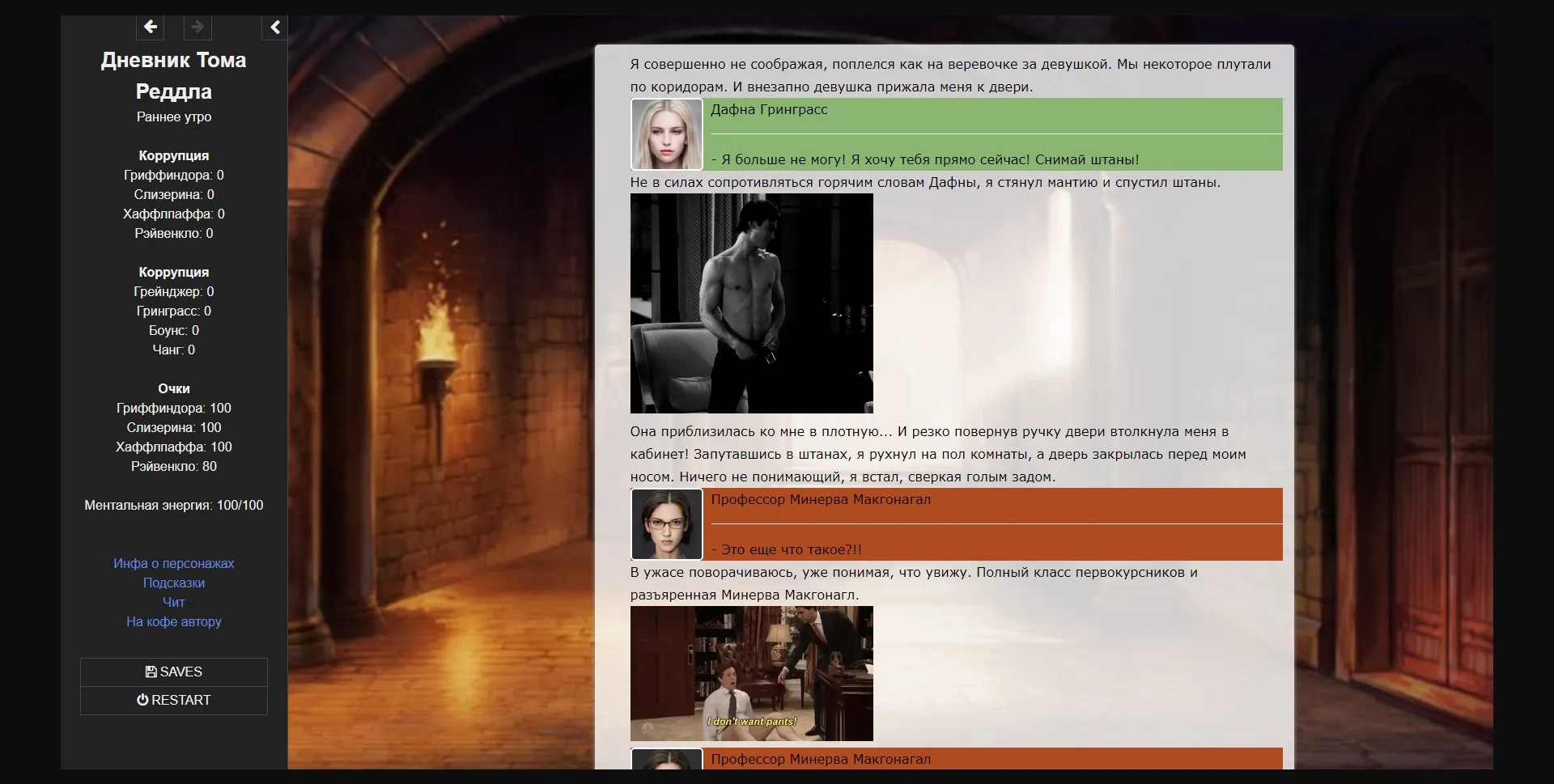Click the Ментальная энергия 100/100 indicator
The width and height of the screenshot is (1554, 784).
pos(173,505)
